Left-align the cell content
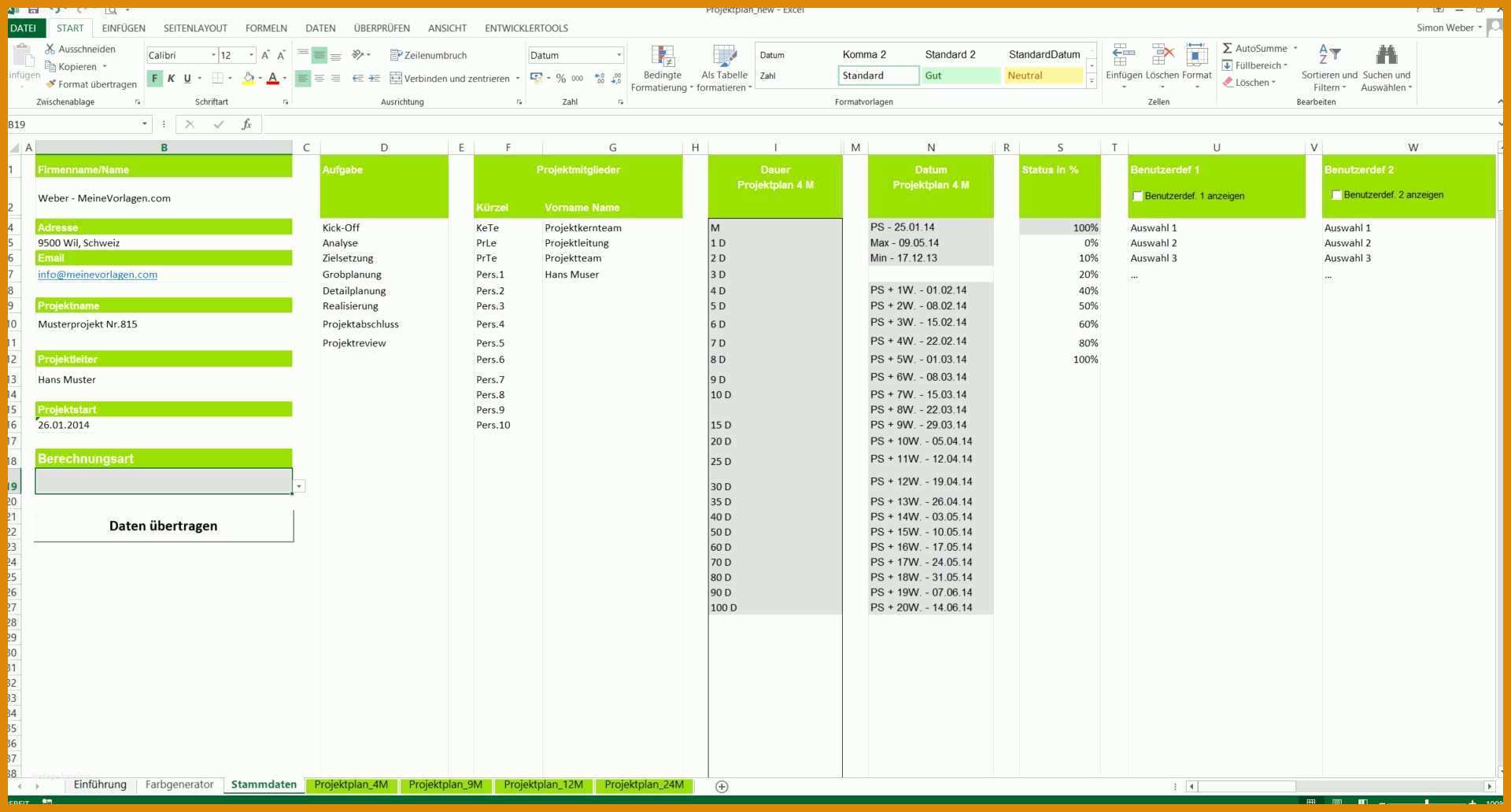Viewport: 1511px width, 812px height. (x=303, y=79)
